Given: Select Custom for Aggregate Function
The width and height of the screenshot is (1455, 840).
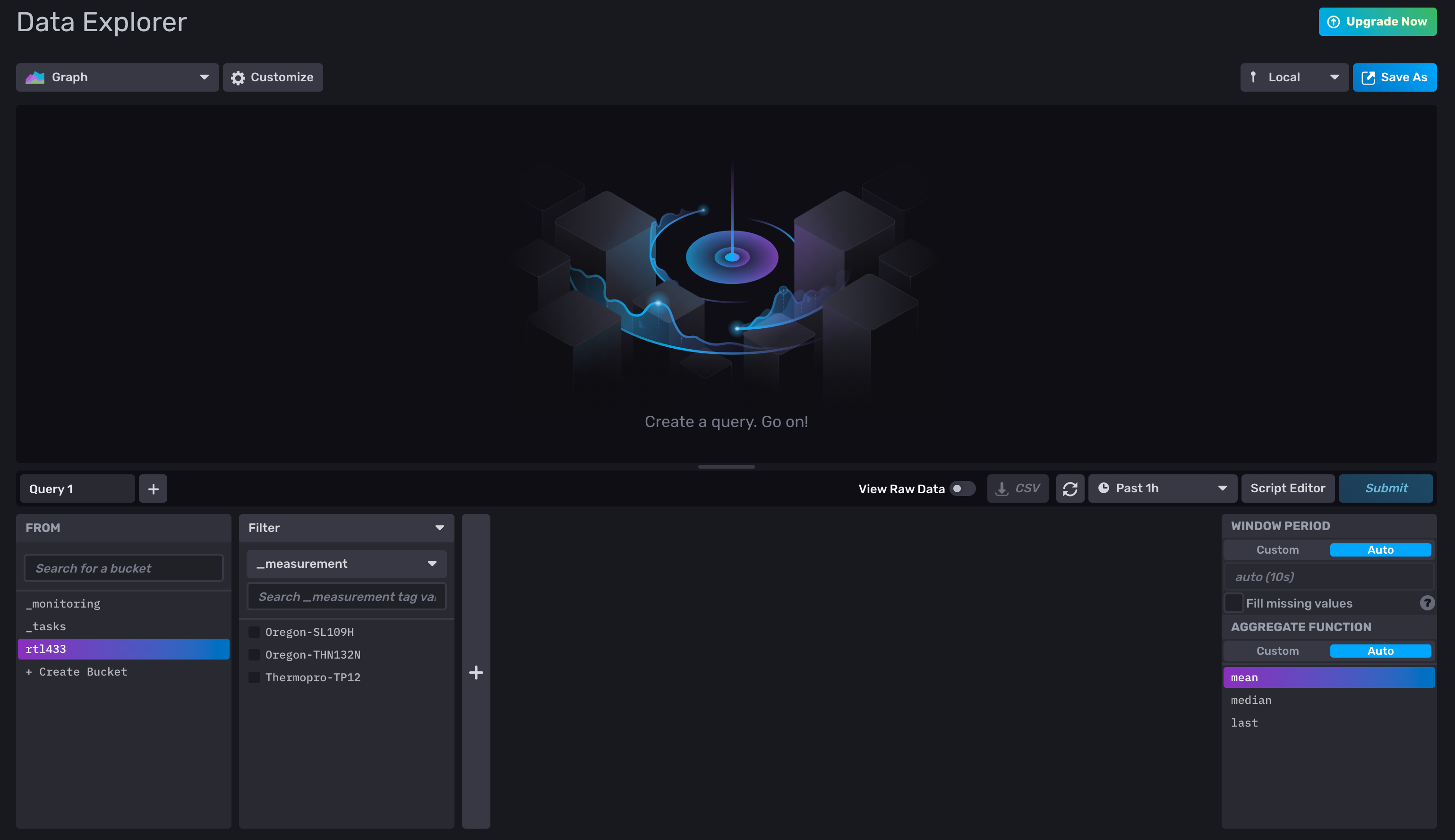Looking at the screenshot, I should pyautogui.click(x=1277, y=651).
